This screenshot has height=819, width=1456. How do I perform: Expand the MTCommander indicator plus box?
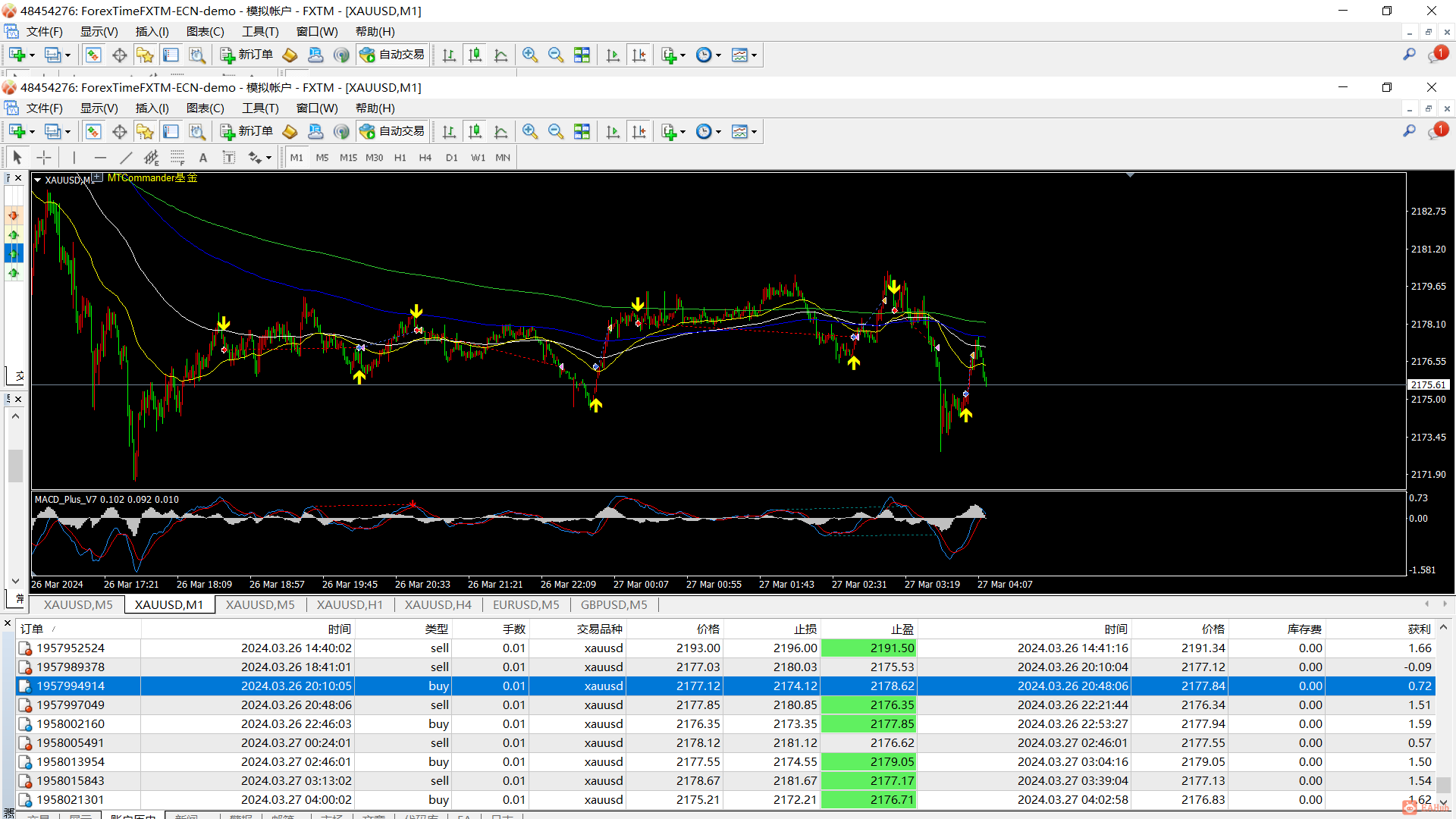(98, 177)
